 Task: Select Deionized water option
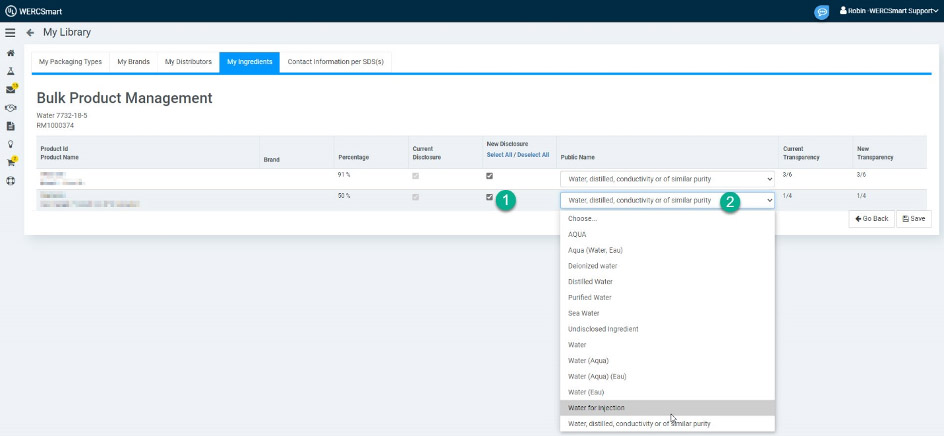[667, 266]
